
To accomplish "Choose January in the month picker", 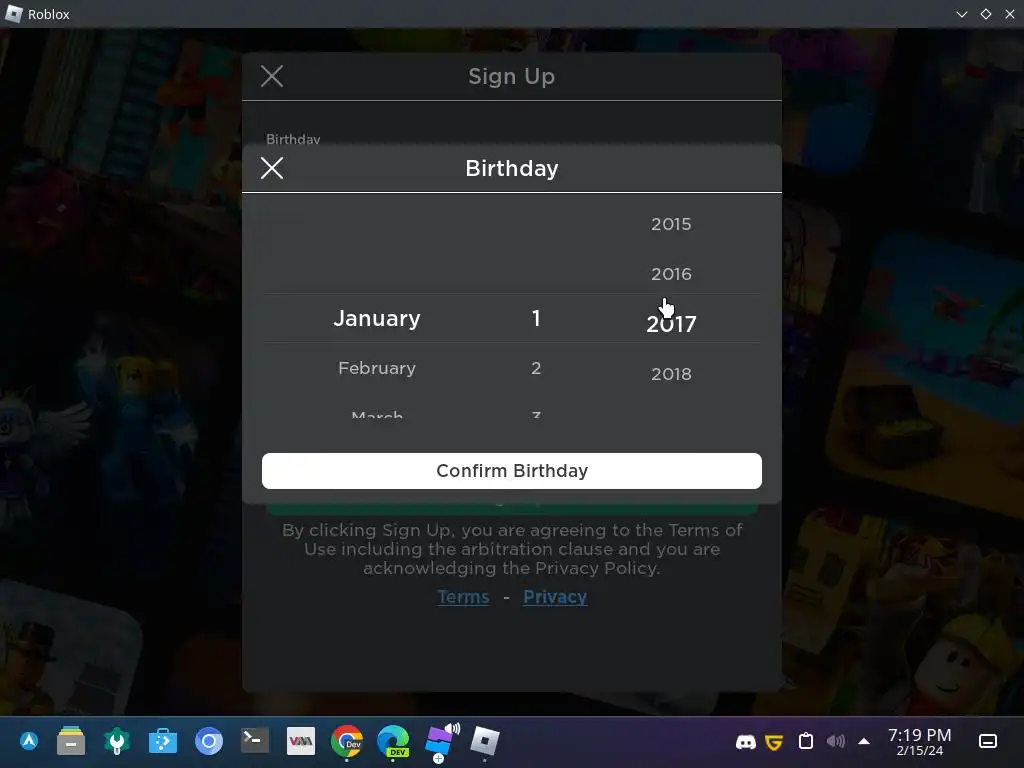I will pyautogui.click(x=377, y=318).
